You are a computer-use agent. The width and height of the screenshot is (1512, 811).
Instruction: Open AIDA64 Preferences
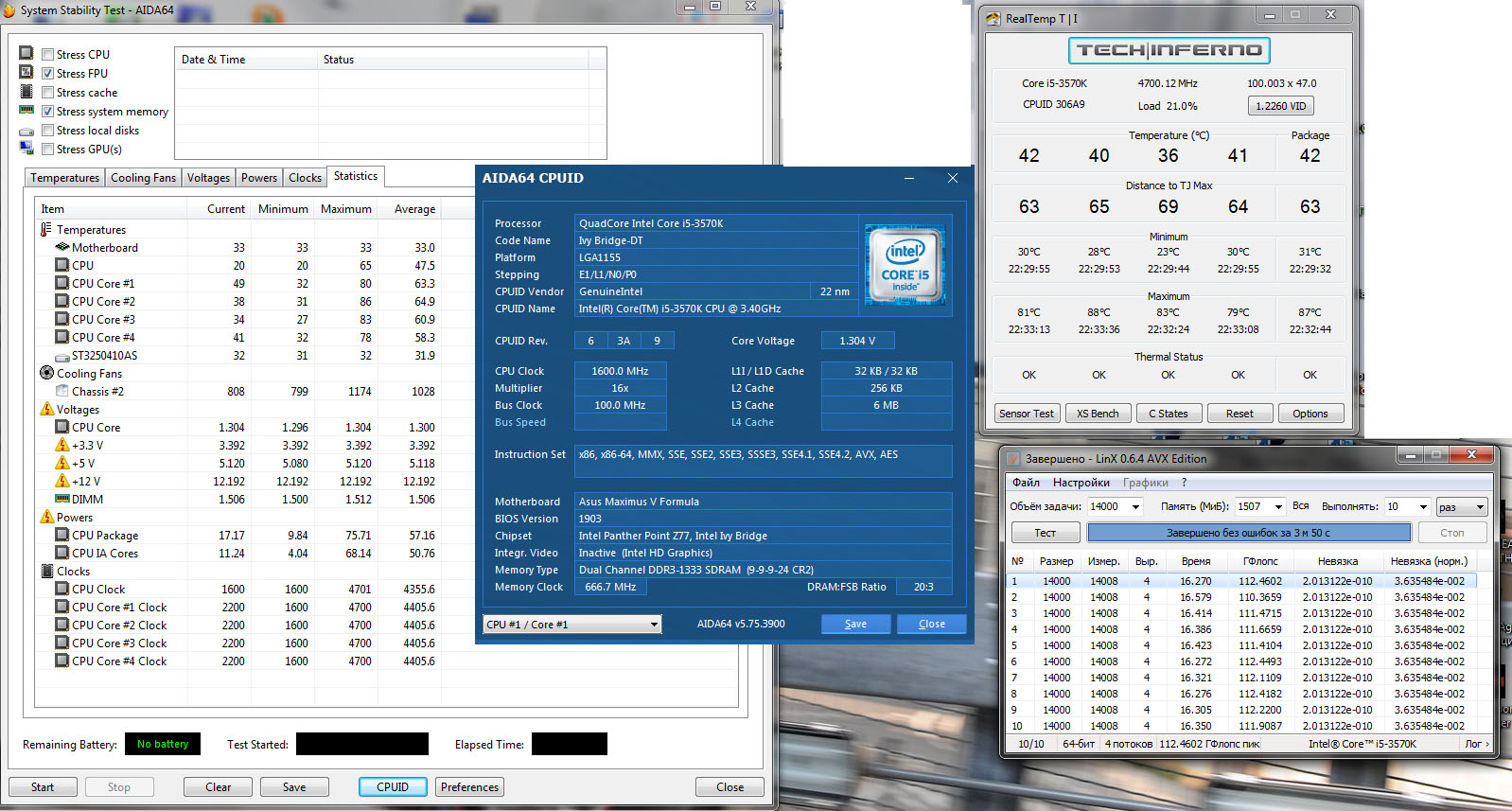pyautogui.click(x=469, y=787)
